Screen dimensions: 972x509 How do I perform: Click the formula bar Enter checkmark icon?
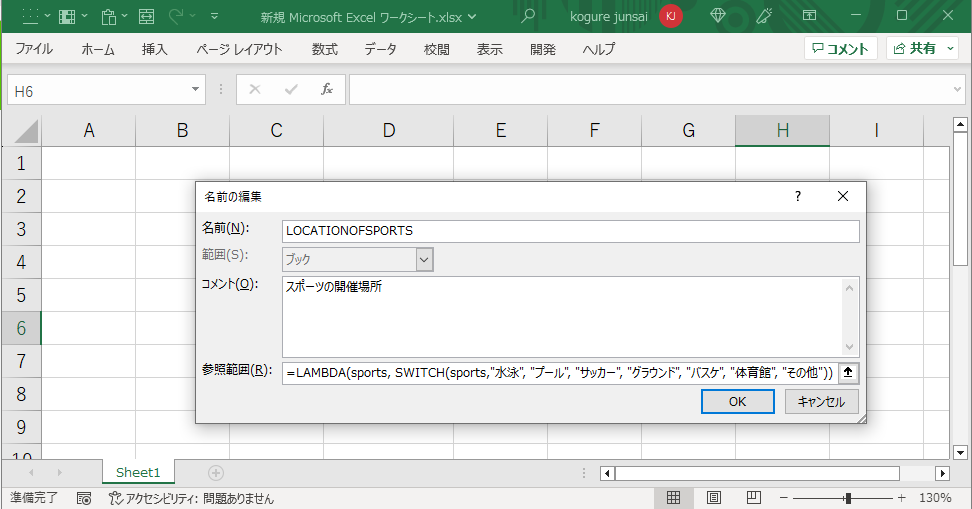tap(291, 90)
